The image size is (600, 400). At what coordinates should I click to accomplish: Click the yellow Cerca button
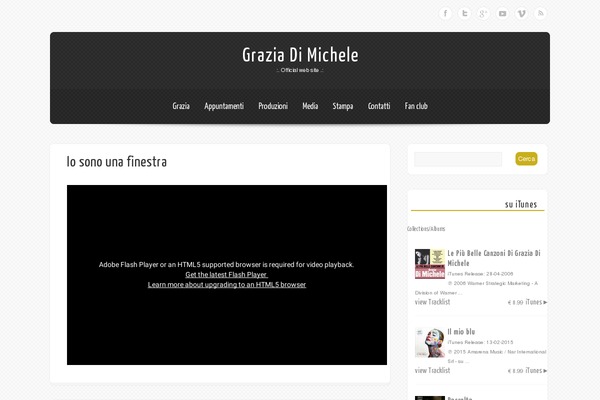tap(526, 159)
